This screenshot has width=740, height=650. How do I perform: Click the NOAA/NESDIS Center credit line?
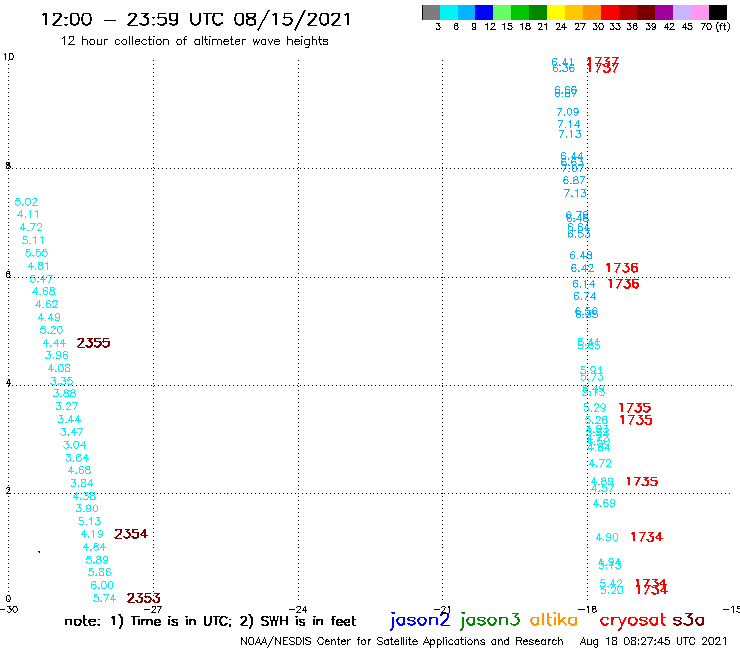(402, 642)
